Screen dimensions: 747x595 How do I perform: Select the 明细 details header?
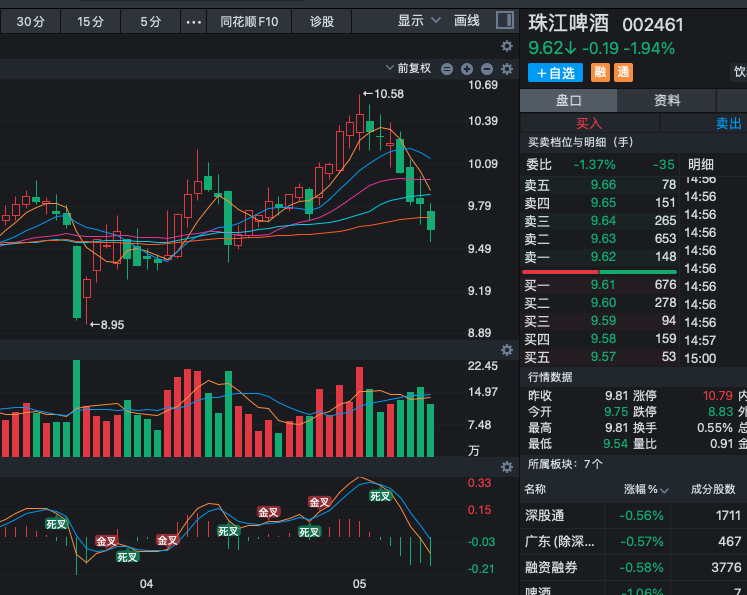701,165
